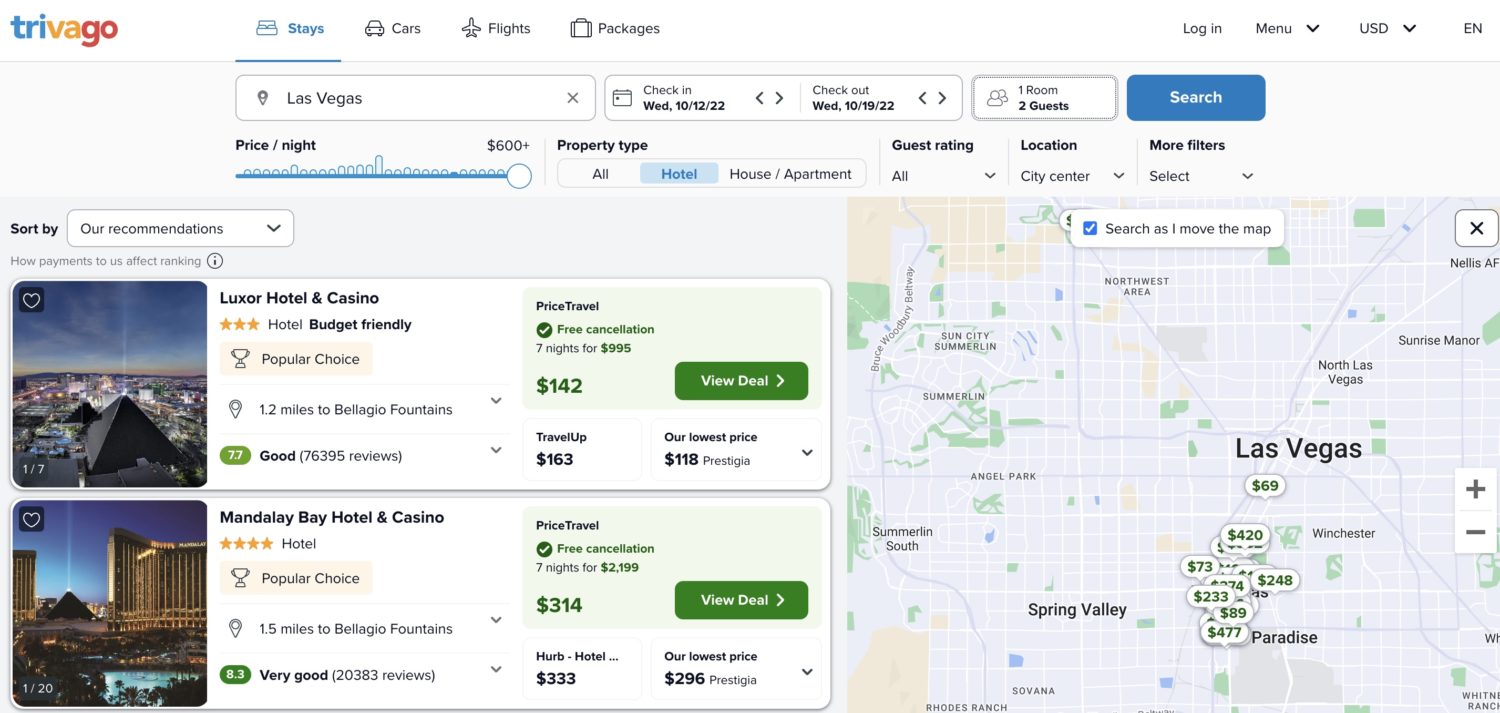Favorite Mandalay Bay using the heart icon

(30, 518)
